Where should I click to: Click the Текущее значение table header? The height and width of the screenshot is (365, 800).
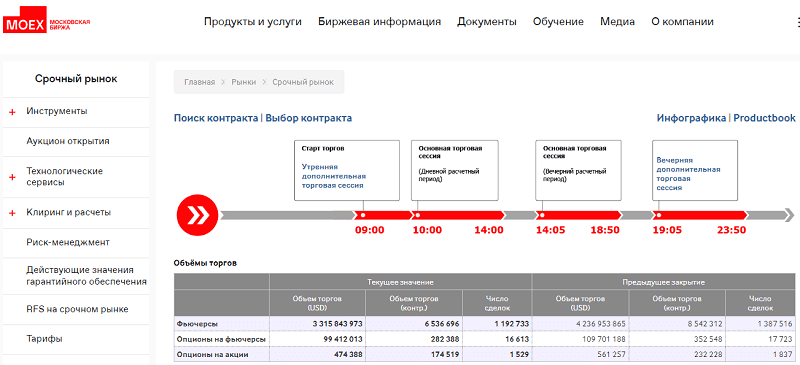[x=401, y=282]
